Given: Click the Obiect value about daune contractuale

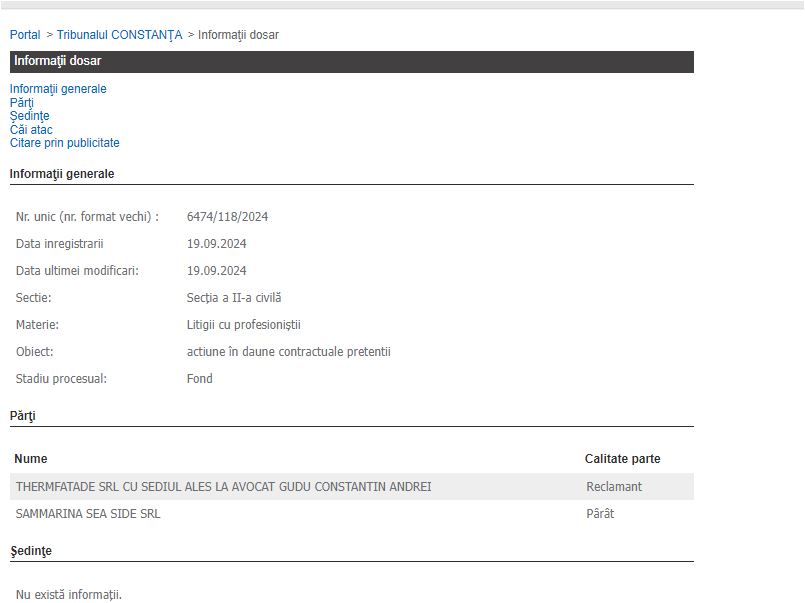Looking at the screenshot, I should pyautogui.click(x=288, y=352).
